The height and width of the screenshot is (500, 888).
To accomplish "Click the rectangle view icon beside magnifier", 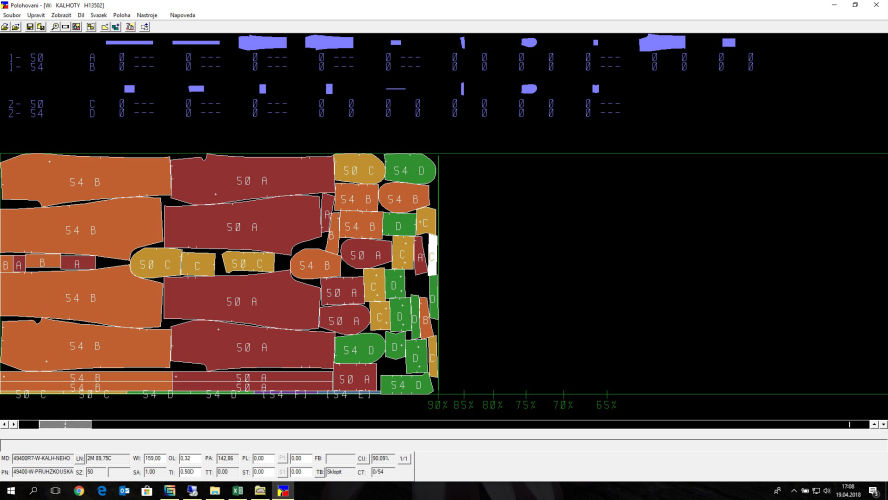I will tap(65, 27).
